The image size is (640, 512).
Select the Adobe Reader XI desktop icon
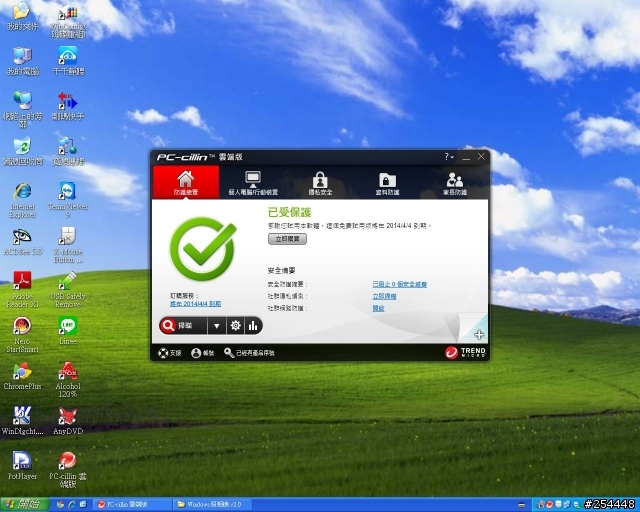22,289
